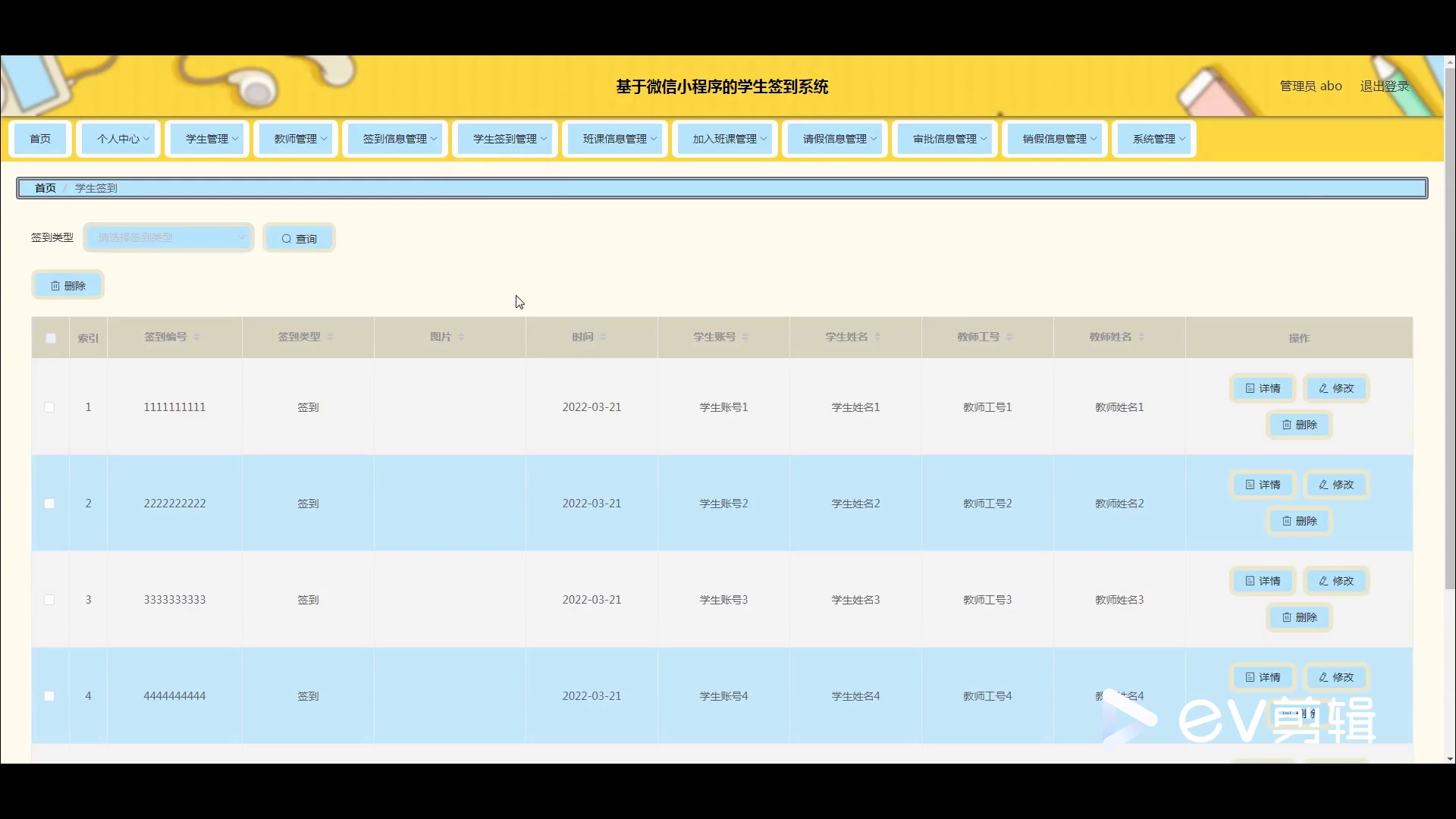Click the 修改 button for row 1111111111

tap(1336, 388)
